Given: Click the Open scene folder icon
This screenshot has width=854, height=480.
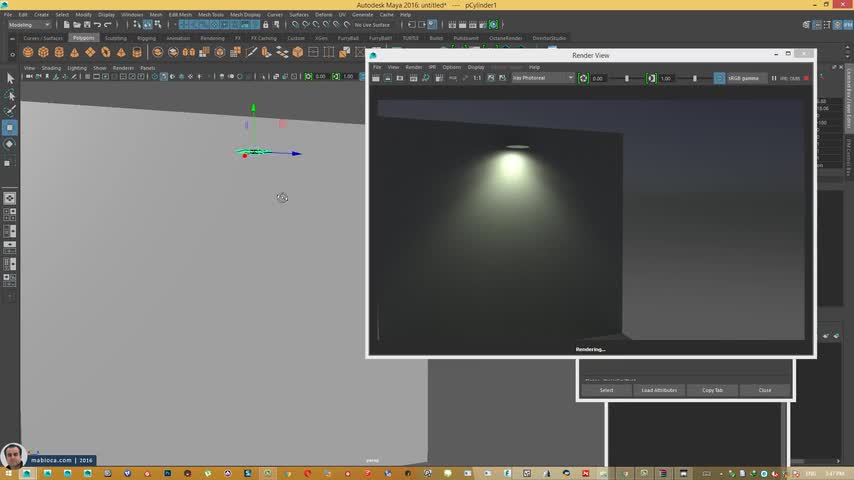Looking at the screenshot, I should [x=77, y=25].
